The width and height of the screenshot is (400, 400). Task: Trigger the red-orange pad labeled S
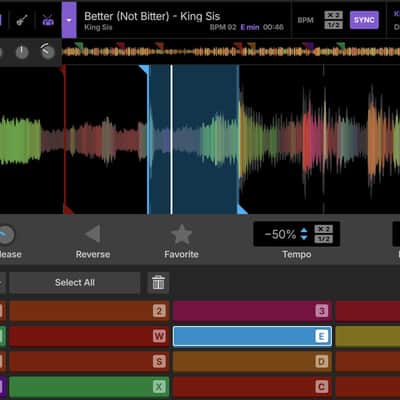[x=89, y=361]
